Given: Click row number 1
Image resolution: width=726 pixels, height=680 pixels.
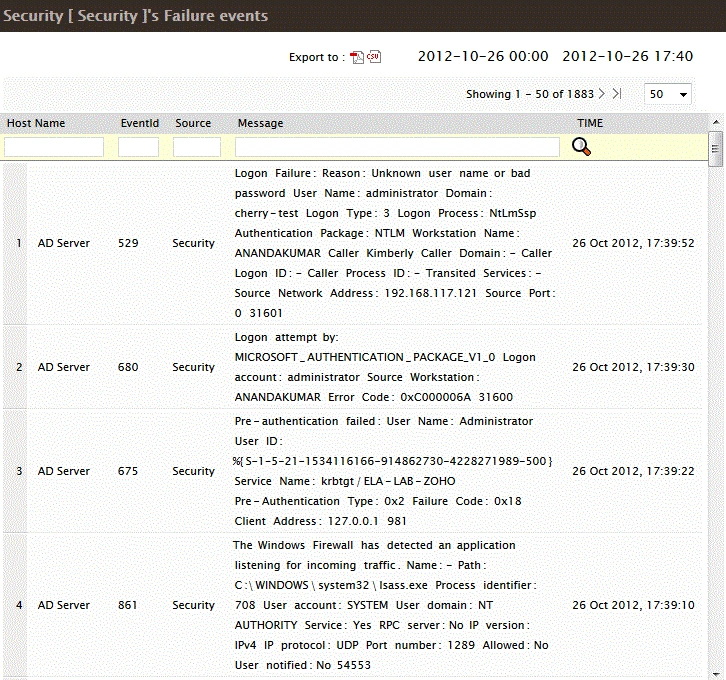Looking at the screenshot, I should click(19, 243).
